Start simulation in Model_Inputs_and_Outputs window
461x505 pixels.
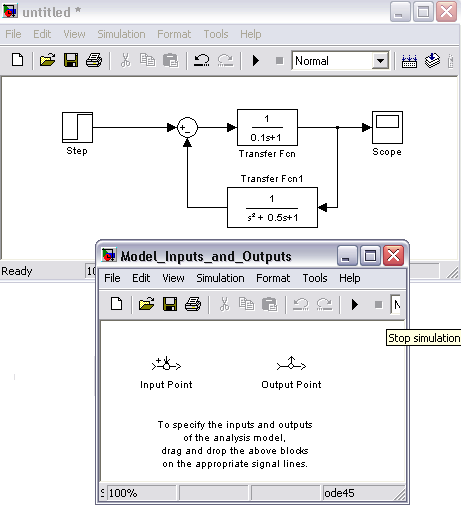[355, 305]
